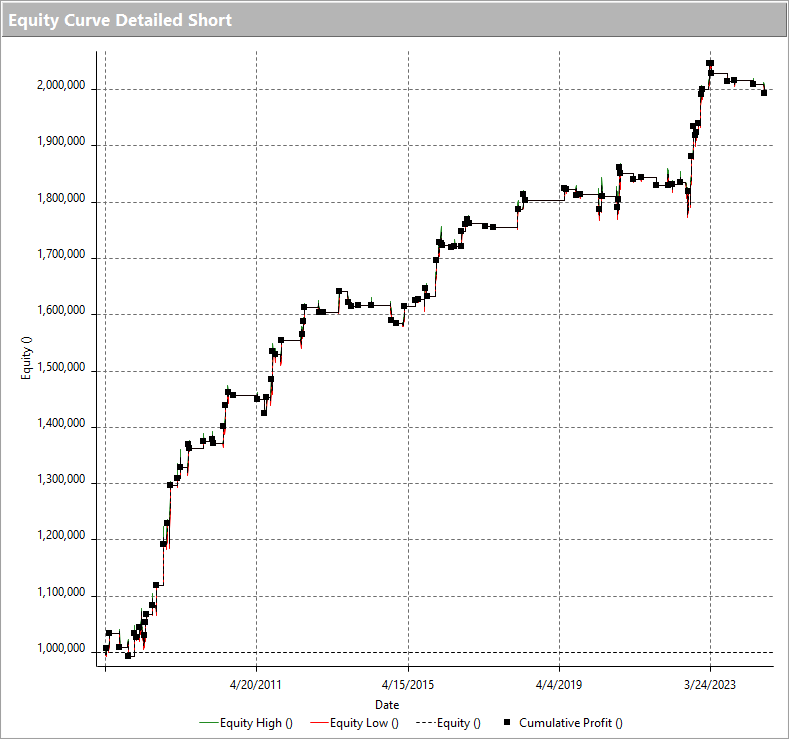
Task: Click the 4/20/2011 date axis label
Action: pos(256,685)
